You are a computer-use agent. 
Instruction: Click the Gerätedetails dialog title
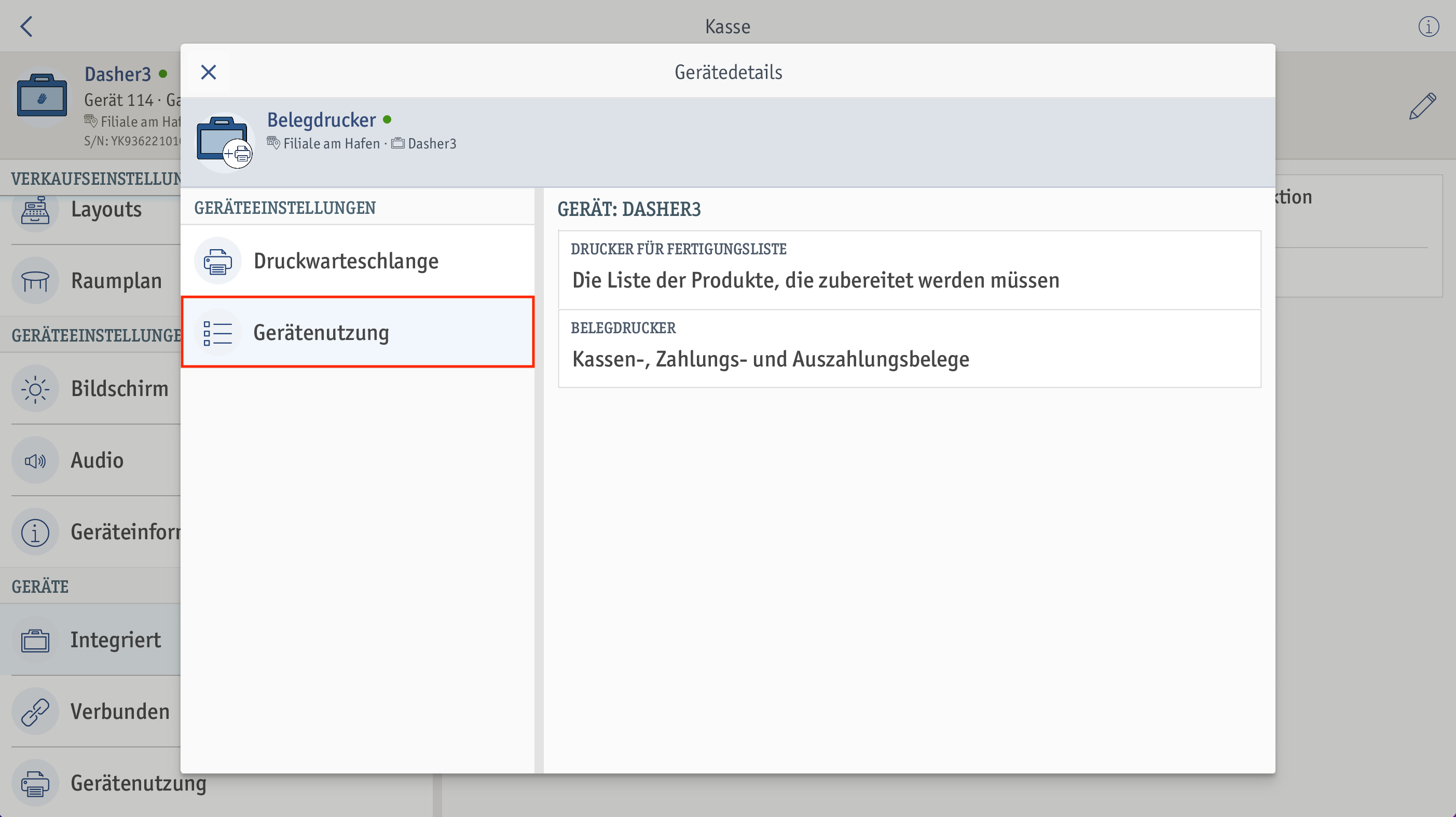[x=728, y=72]
